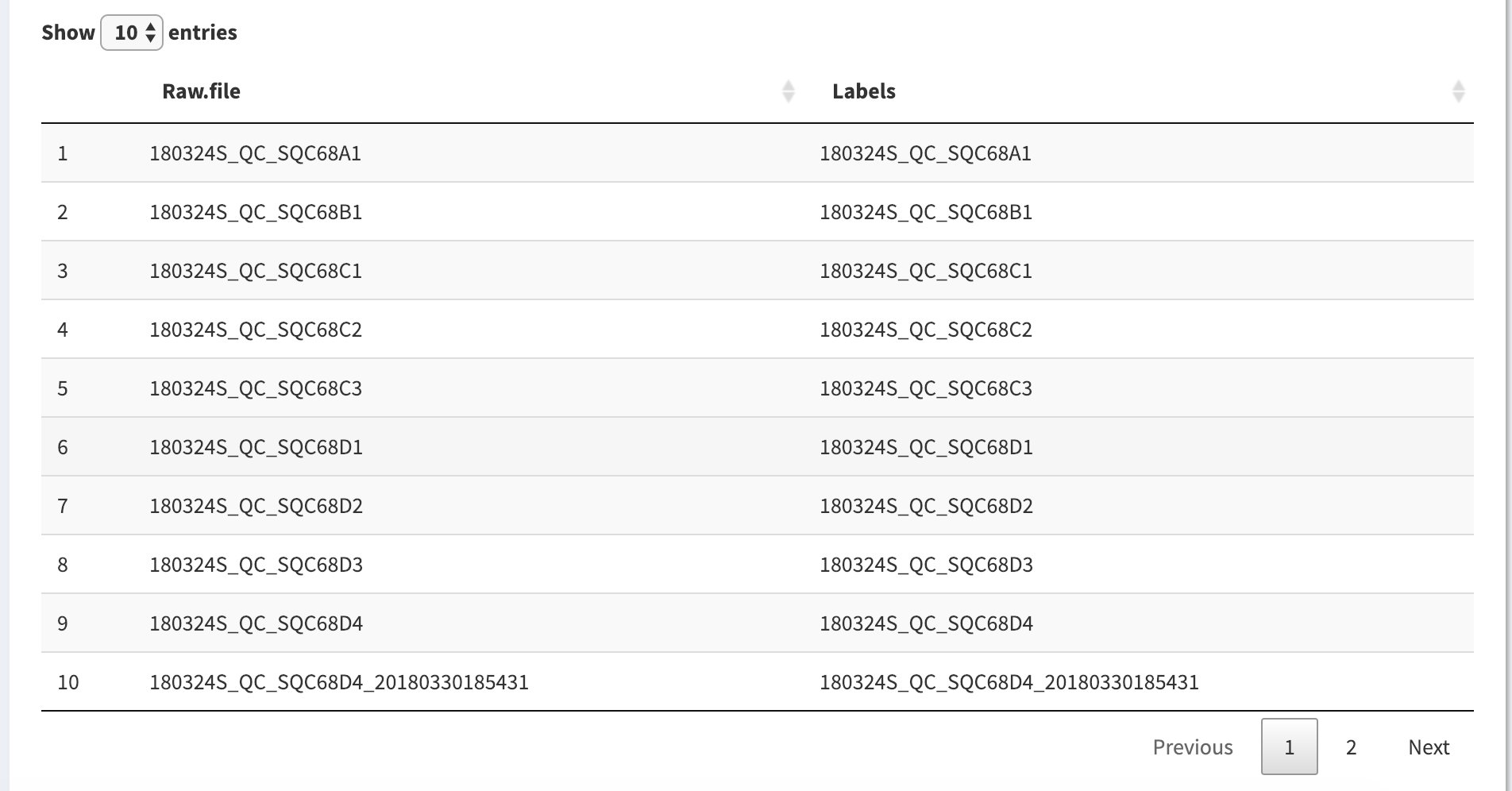
Task: Select Labels cell 180324S_QC_SQC68D4 in row 9
Action: (x=926, y=623)
